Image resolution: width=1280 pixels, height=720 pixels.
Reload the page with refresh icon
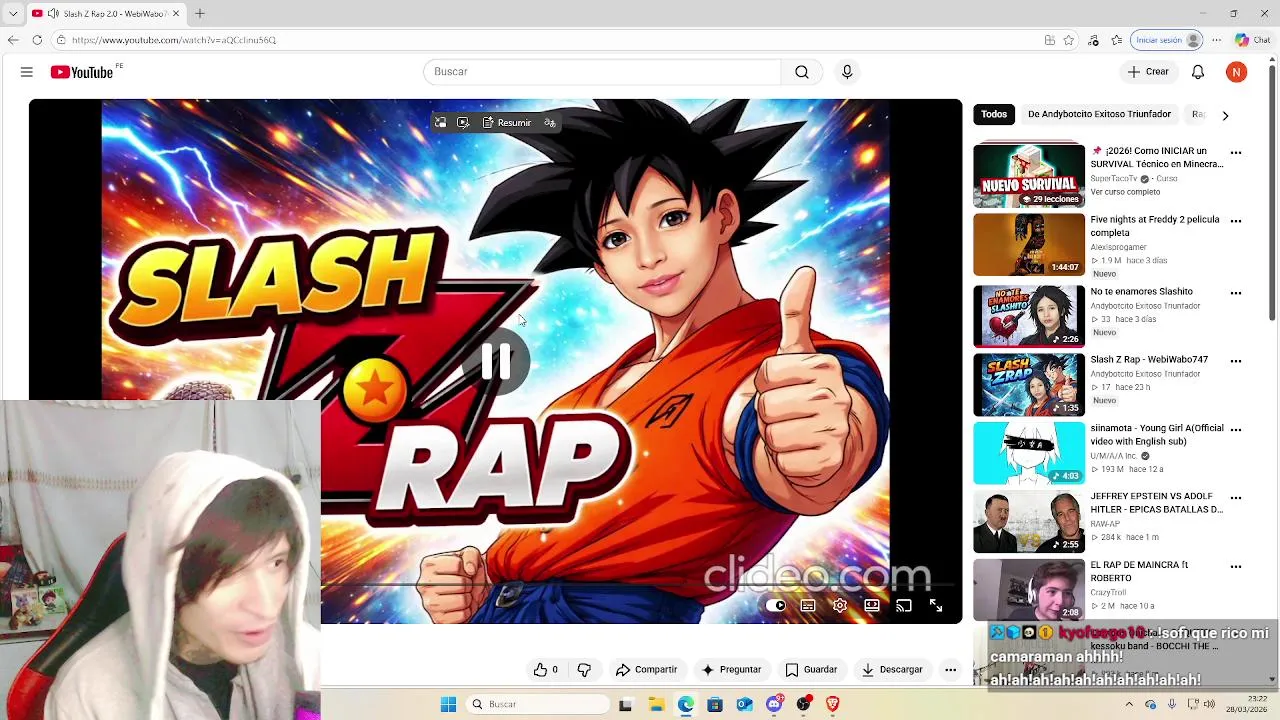(x=37, y=40)
